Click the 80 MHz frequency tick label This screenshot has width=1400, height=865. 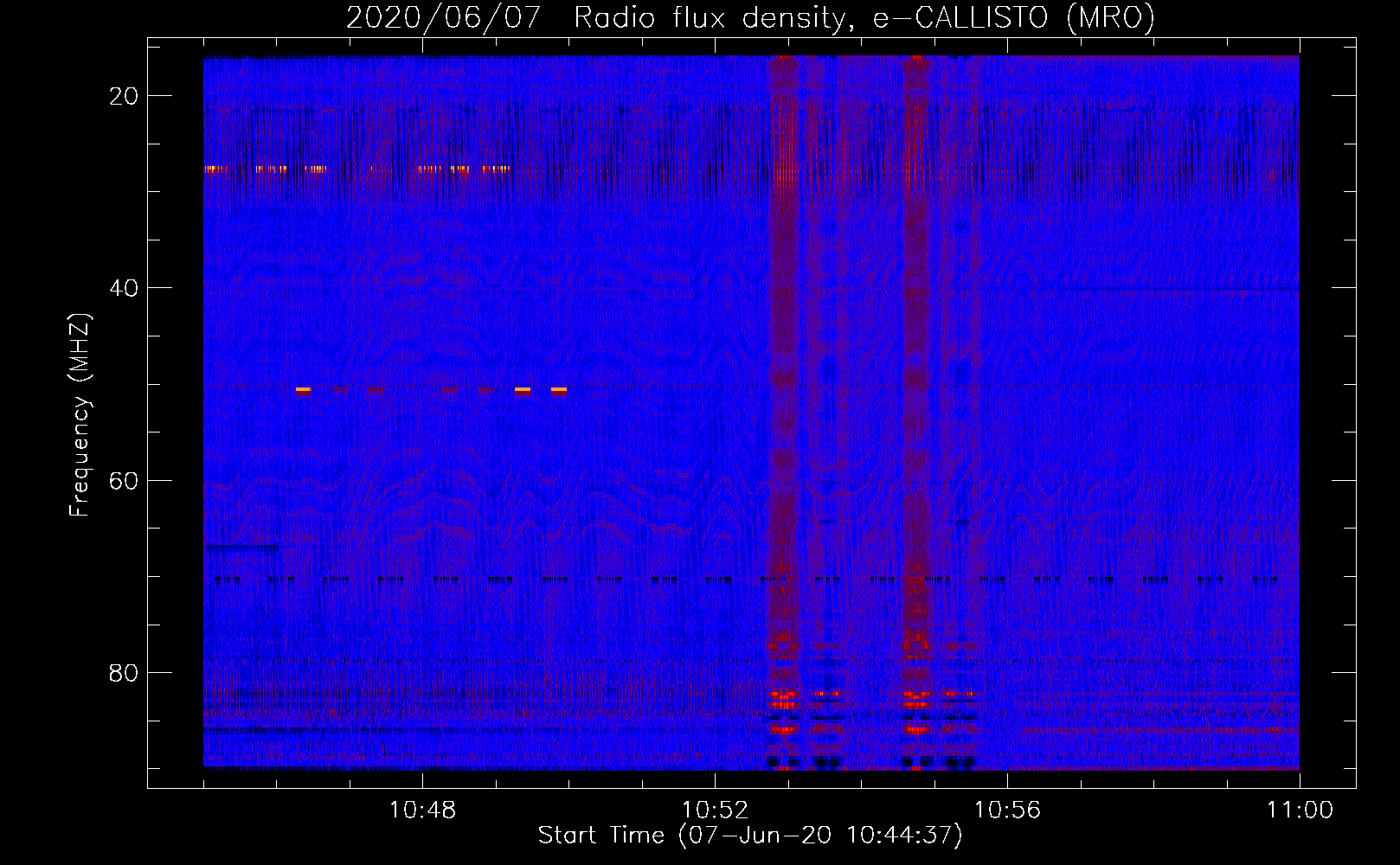tap(124, 672)
